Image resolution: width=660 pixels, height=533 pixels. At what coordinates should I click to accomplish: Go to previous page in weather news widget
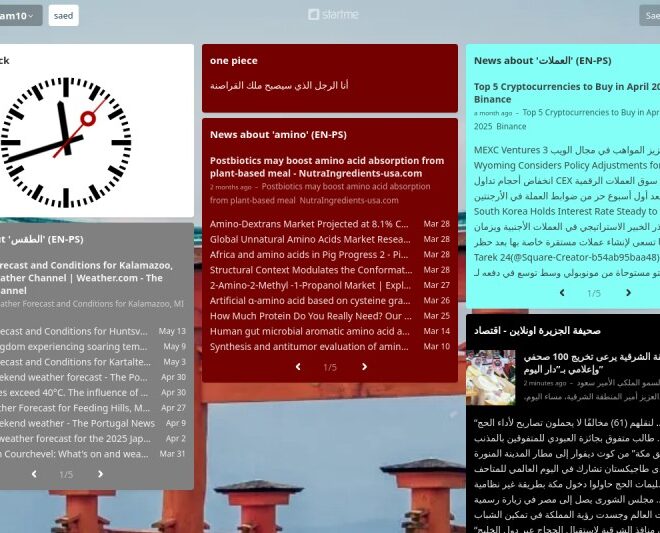(34, 474)
